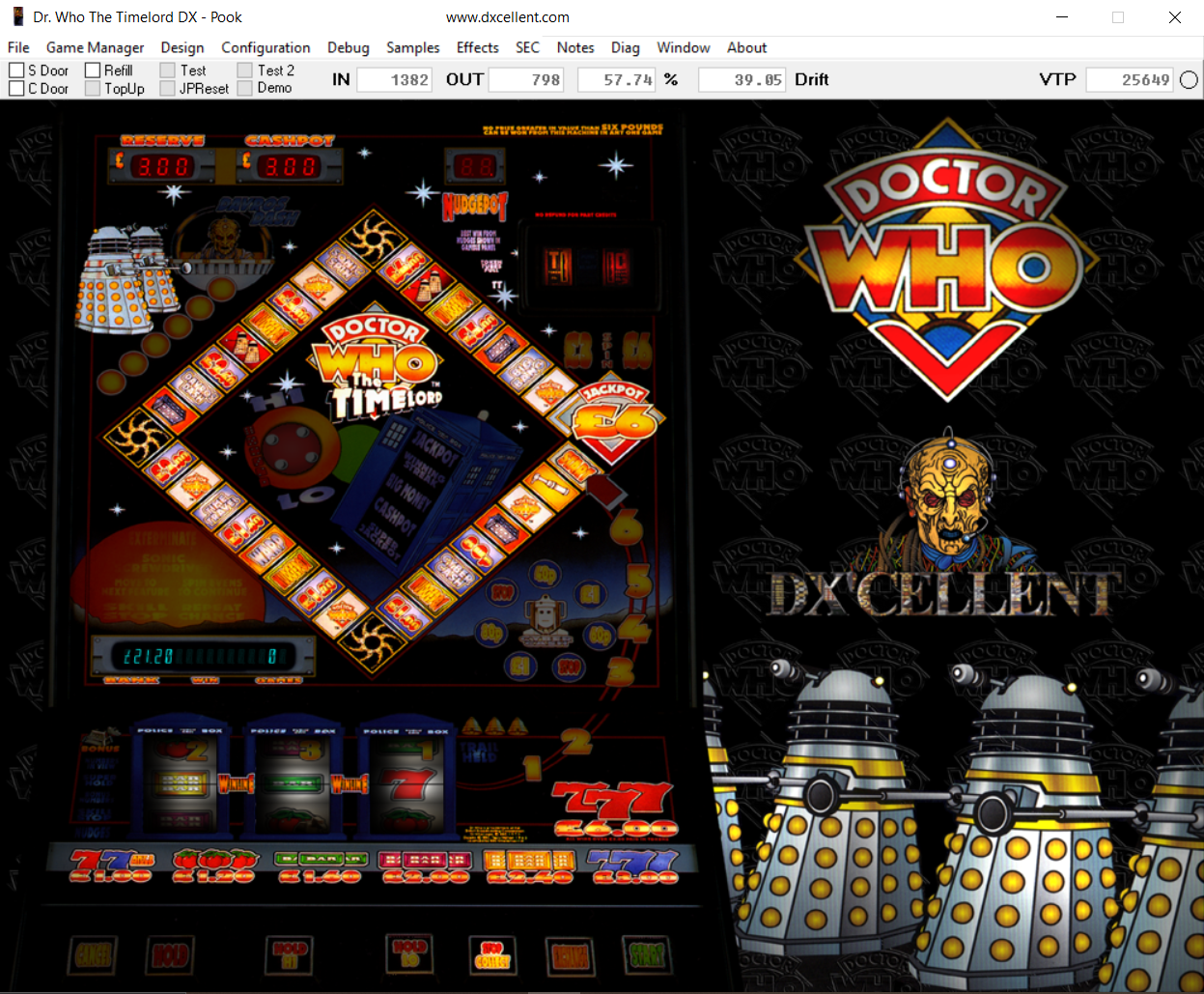Screen dimensions: 1204x994
Task: Click the round indicator beside the VTP field
Action: point(1189,80)
